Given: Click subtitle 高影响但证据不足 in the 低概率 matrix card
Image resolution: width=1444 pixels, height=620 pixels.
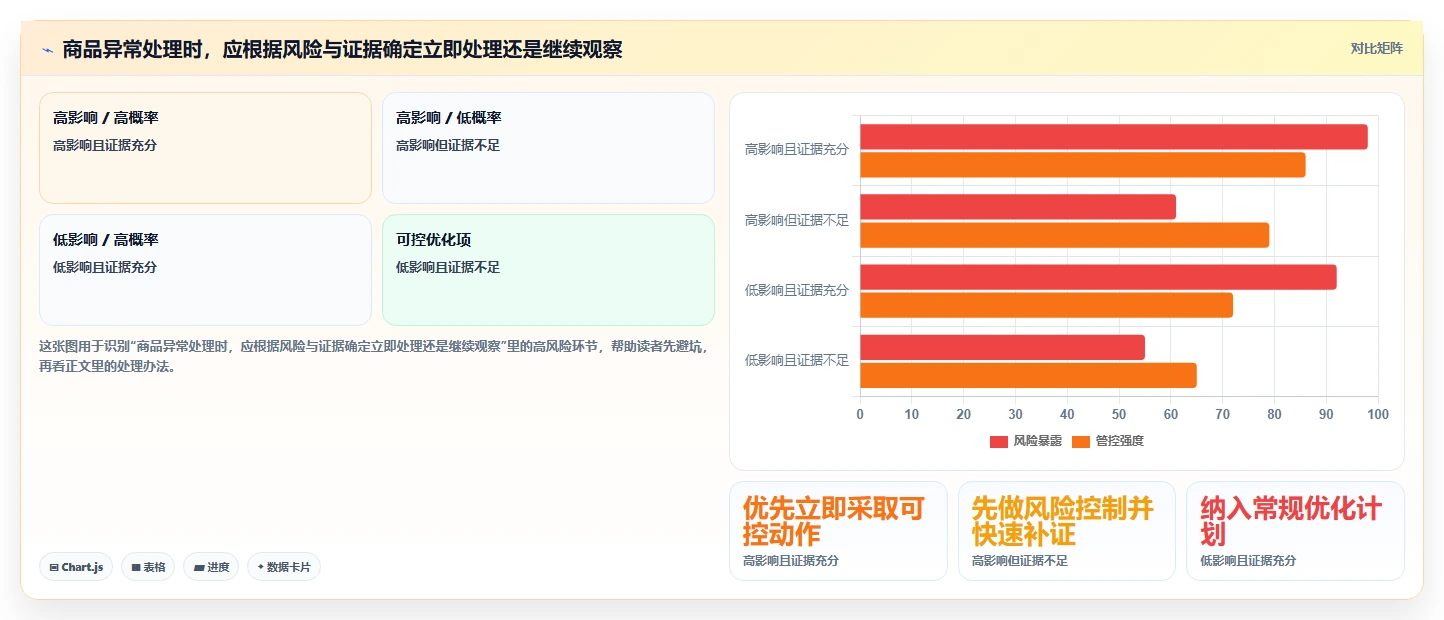Looking at the screenshot, I should (x=448, y=146).
